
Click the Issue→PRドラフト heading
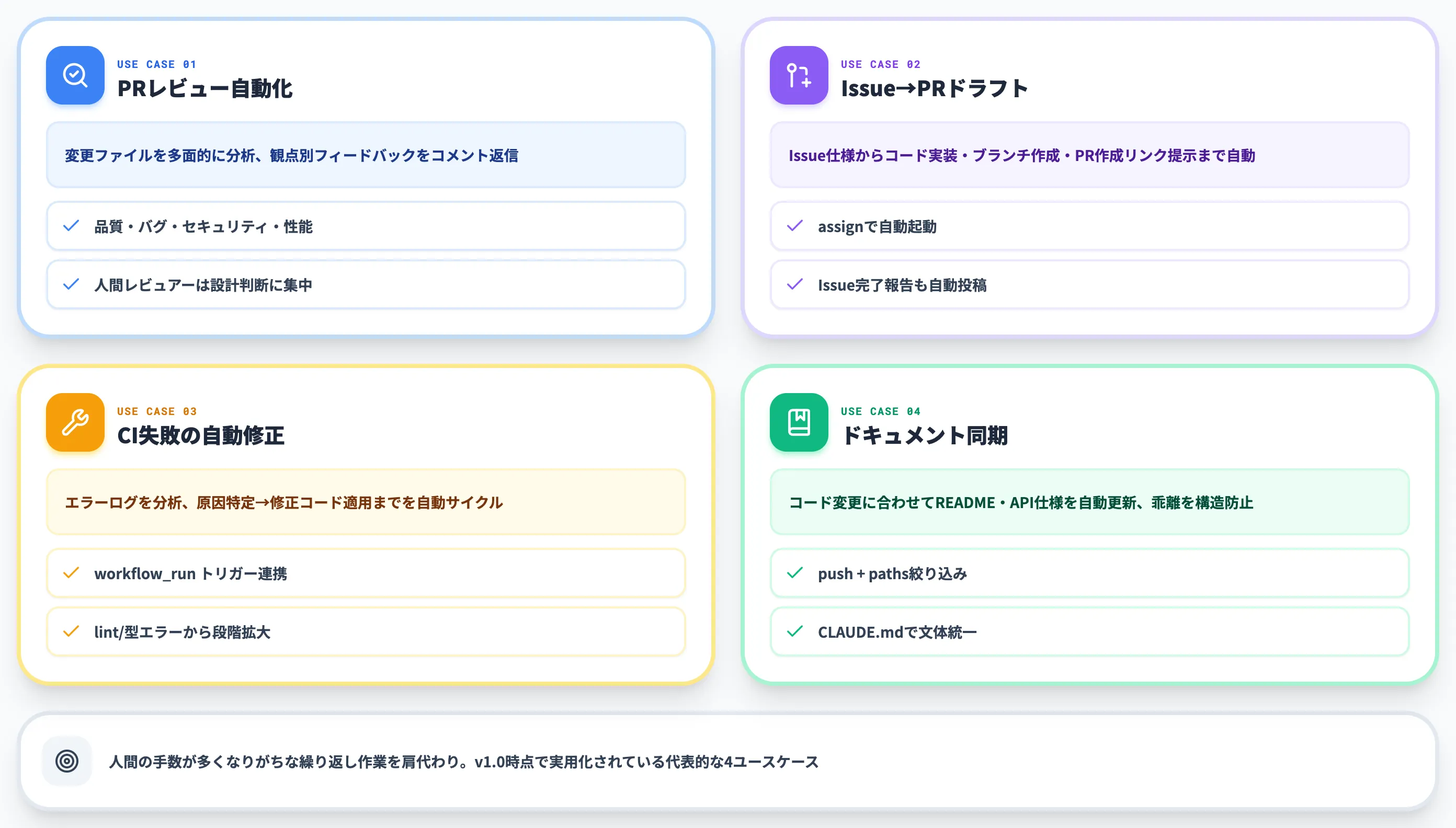[934, 89]
